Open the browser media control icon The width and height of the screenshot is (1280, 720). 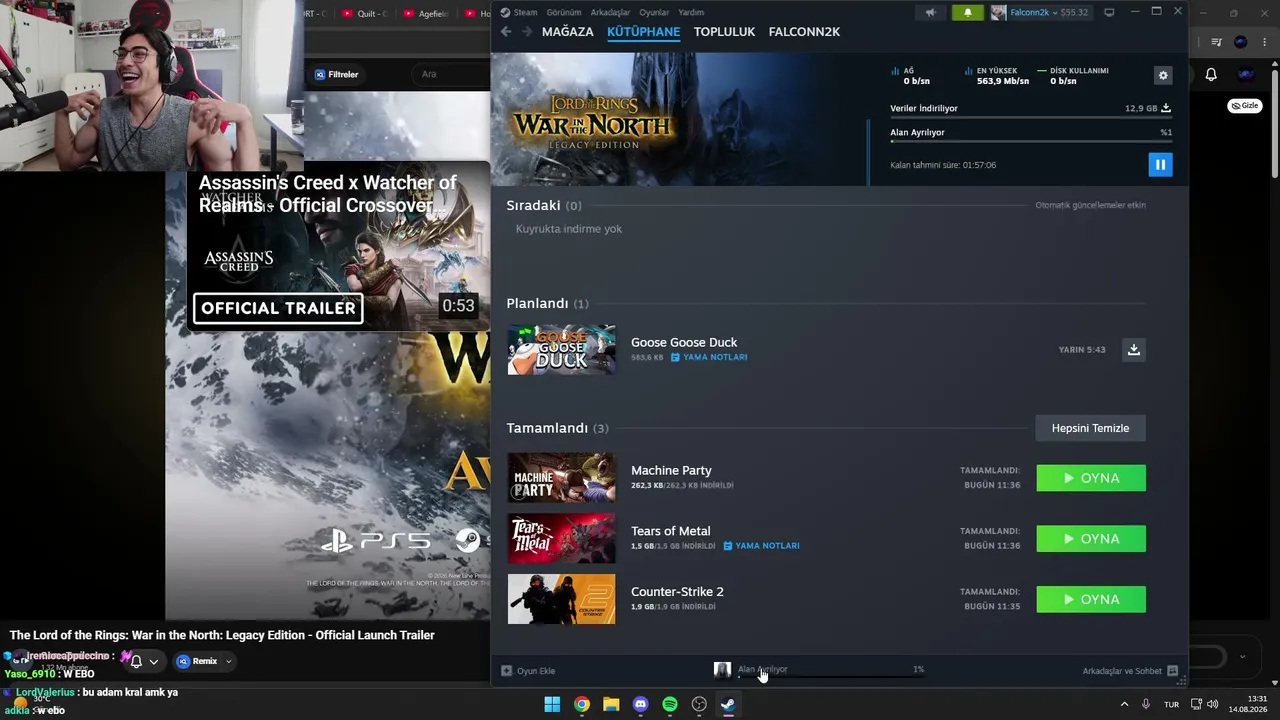(1216, 42)
